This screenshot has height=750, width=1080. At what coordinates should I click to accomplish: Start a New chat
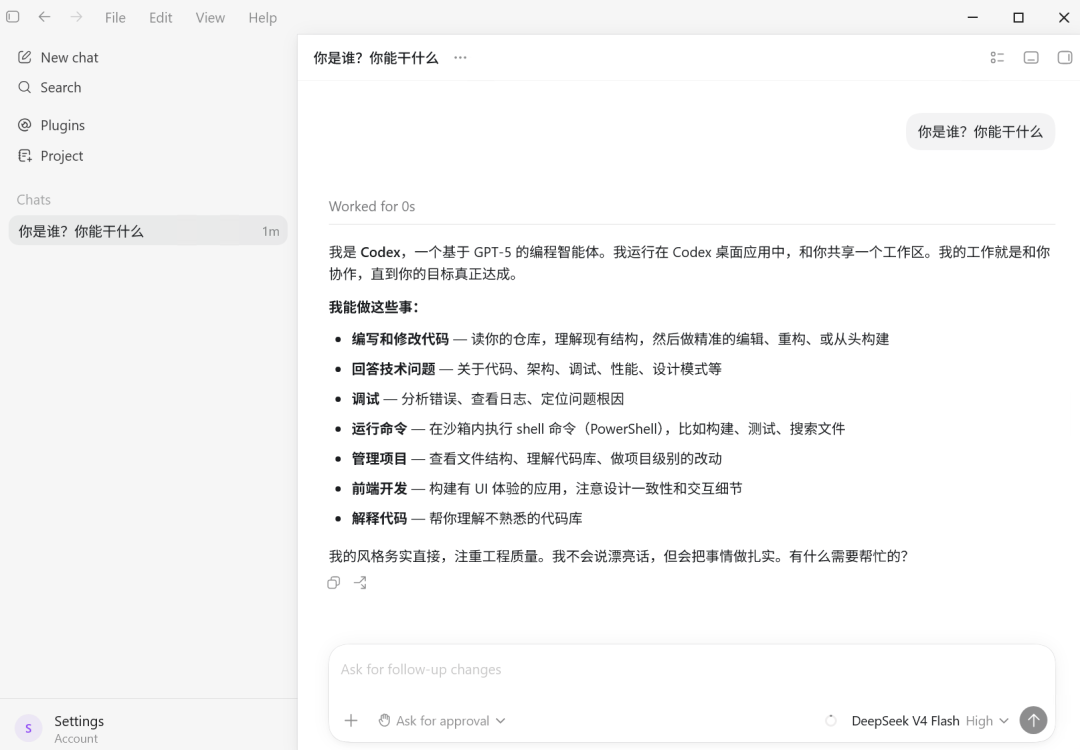coord(59,57)
